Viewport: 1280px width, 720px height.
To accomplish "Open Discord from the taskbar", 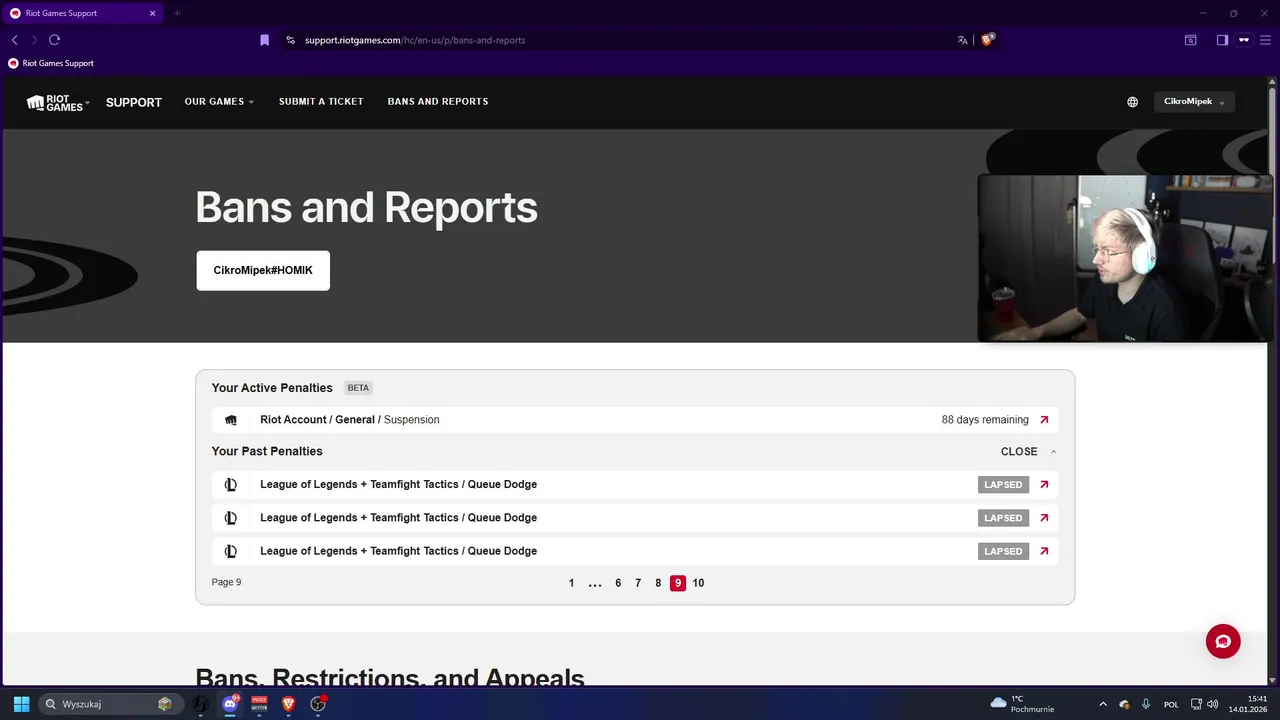I will (230, 704).
